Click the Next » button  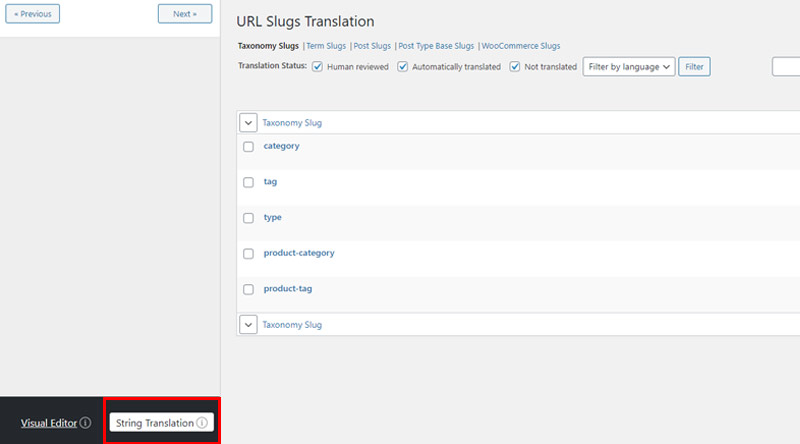(185, 14)
